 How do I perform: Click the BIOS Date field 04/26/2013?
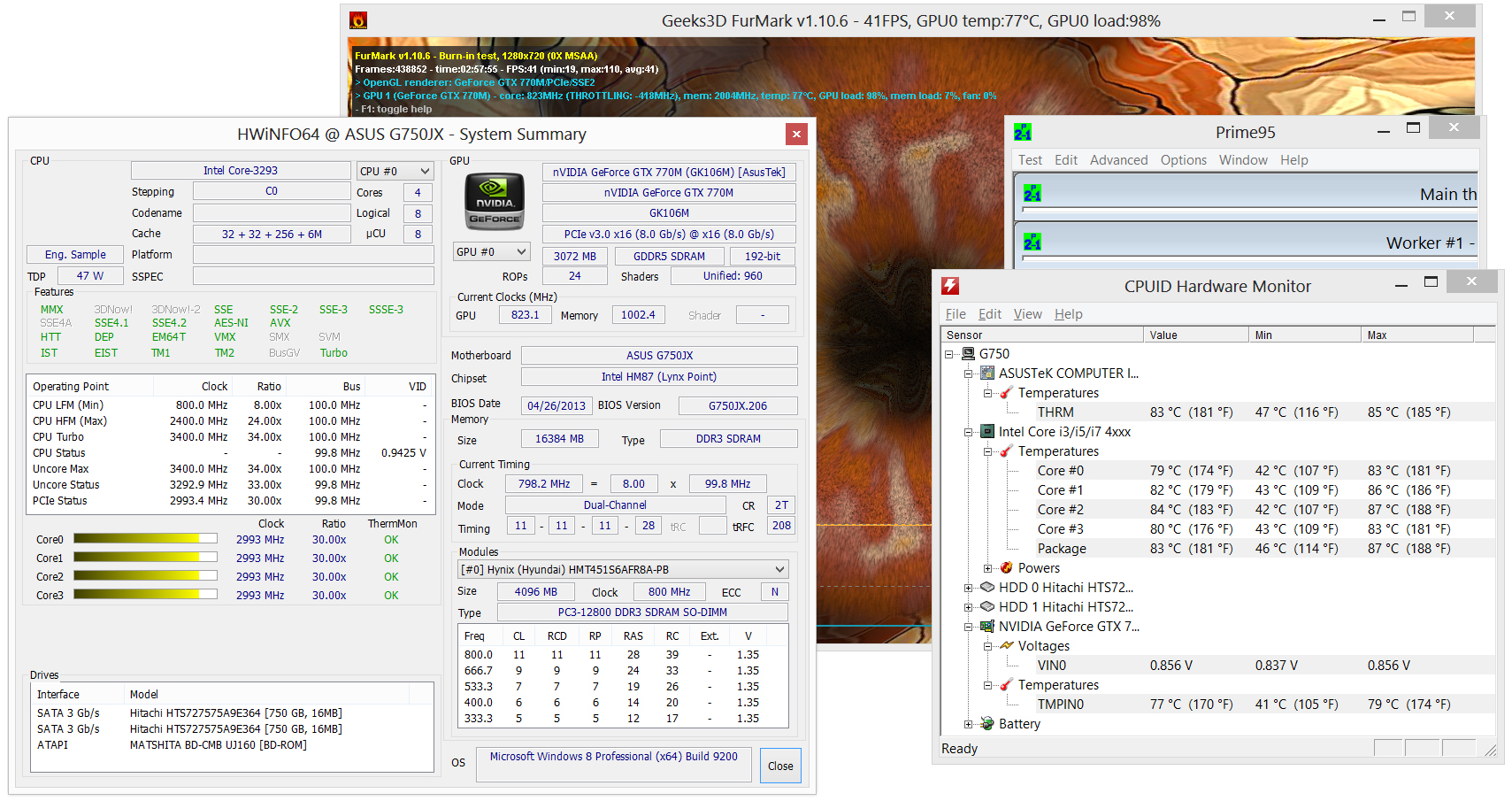click(556, 405)
